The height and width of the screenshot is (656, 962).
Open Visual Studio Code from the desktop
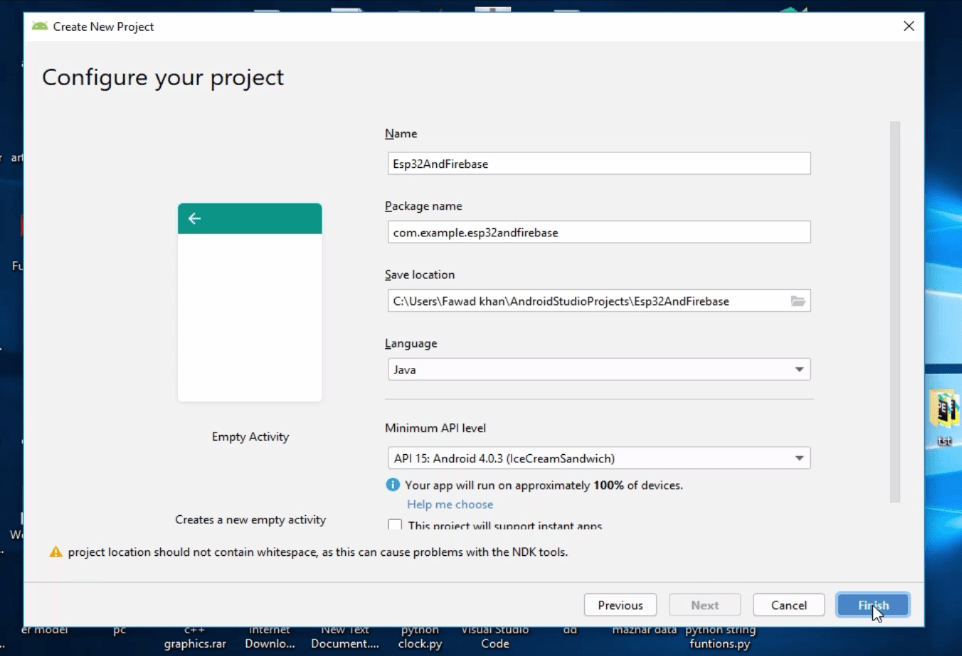pyautogui.click(x=494, y=637)
